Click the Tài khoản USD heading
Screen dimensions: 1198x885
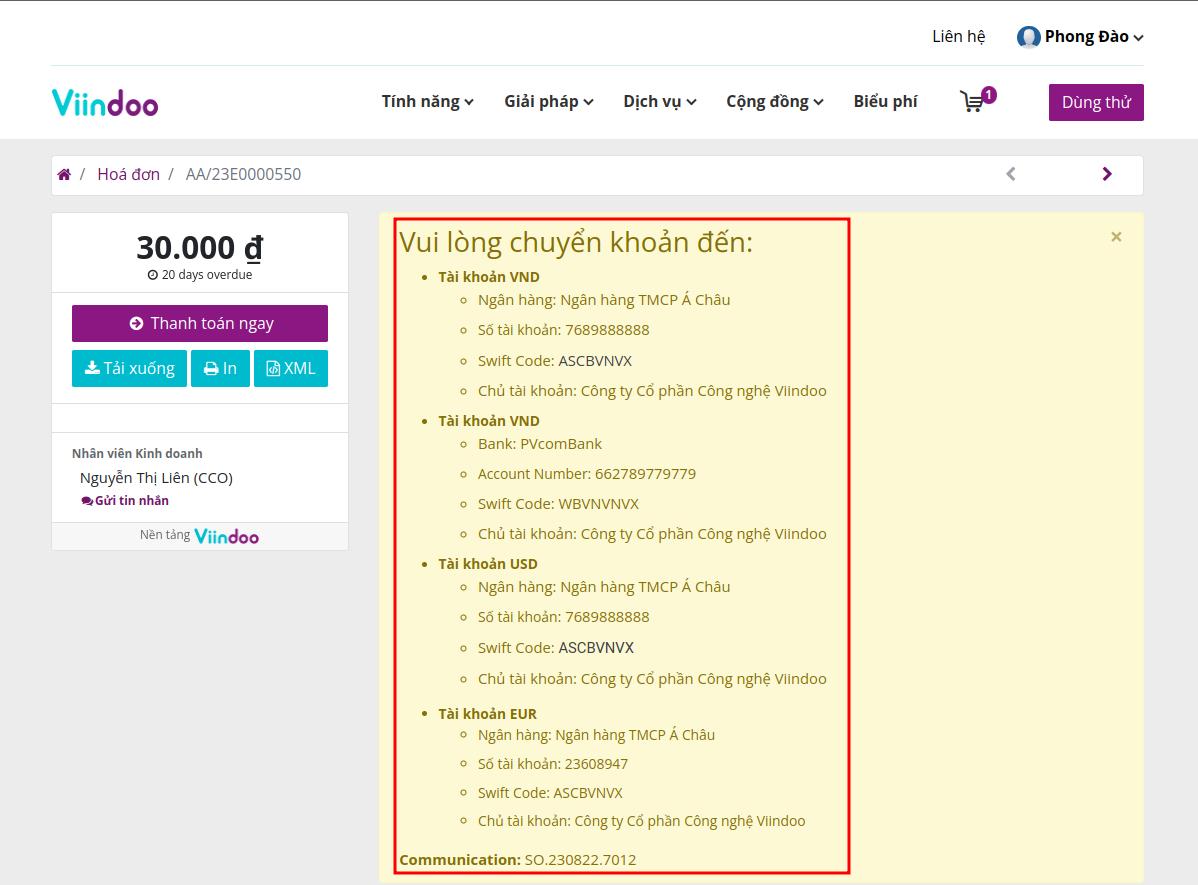487,564
